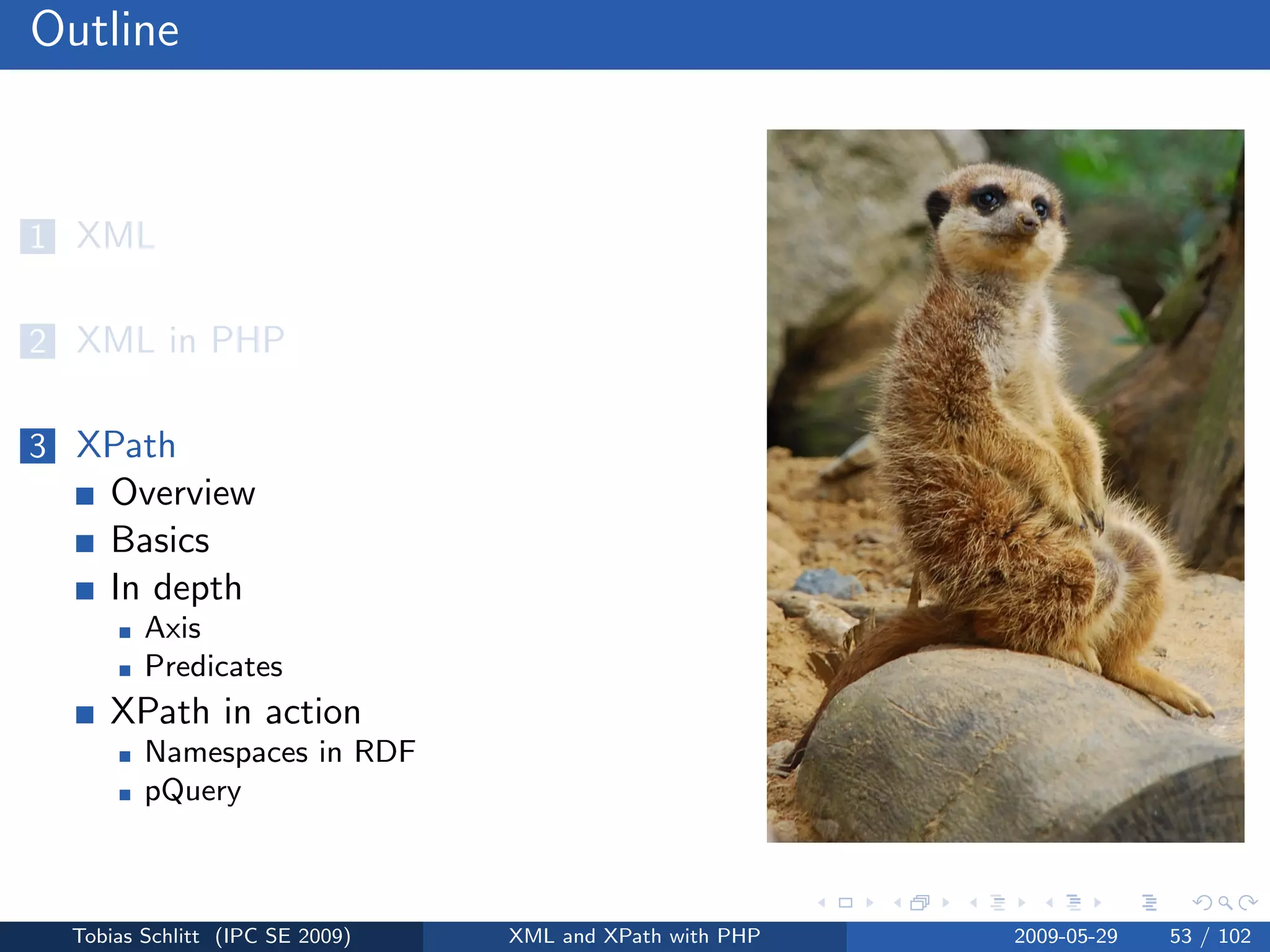Click the stacked frames navigation icon
Viewport: 1270px width, 952px height.
coord(920,903)
